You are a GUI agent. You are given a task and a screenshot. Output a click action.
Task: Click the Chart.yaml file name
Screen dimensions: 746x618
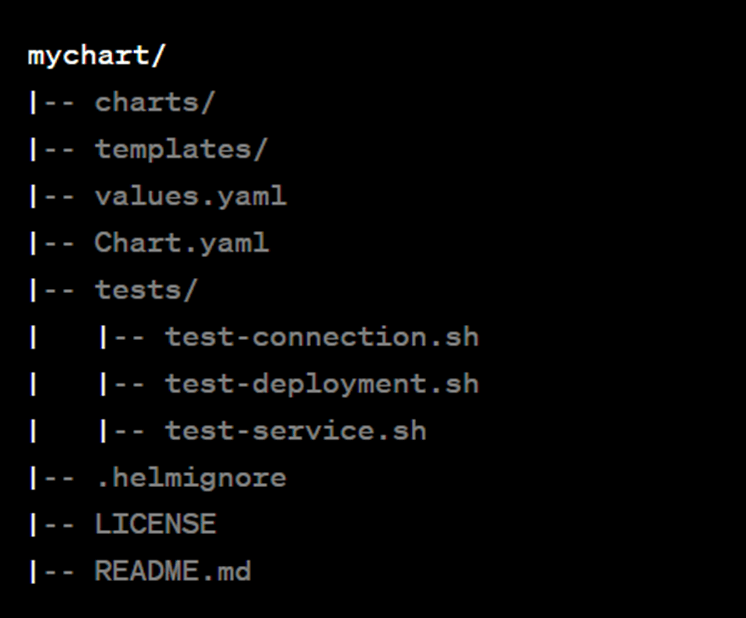[182, 243]
